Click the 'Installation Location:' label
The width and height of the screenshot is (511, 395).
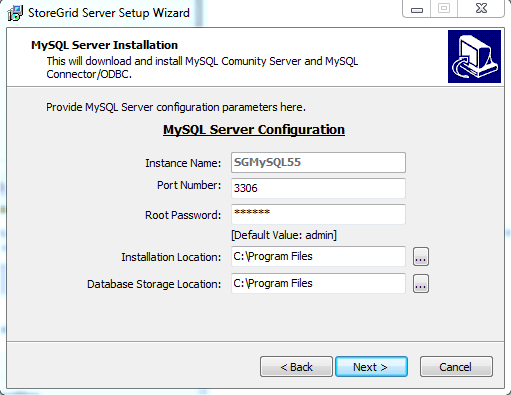(171, 257)
